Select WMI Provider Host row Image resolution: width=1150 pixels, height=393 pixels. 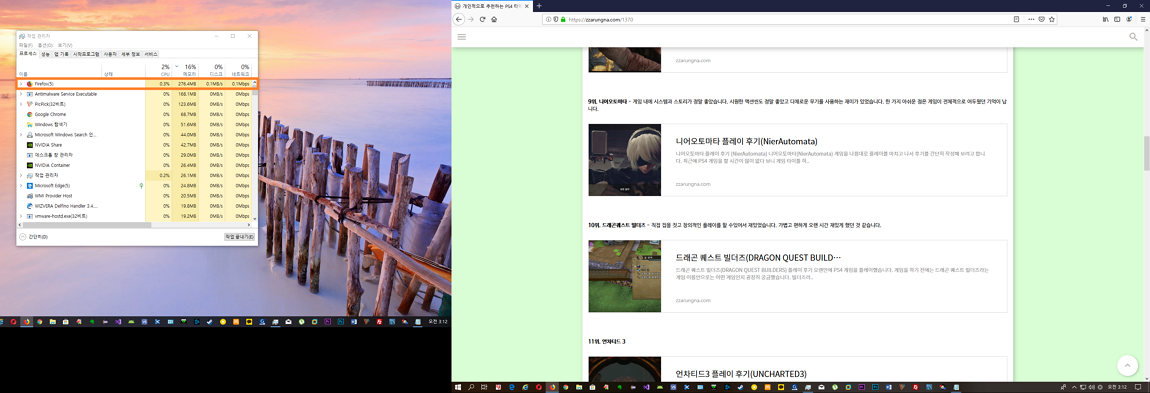(134, 196)
